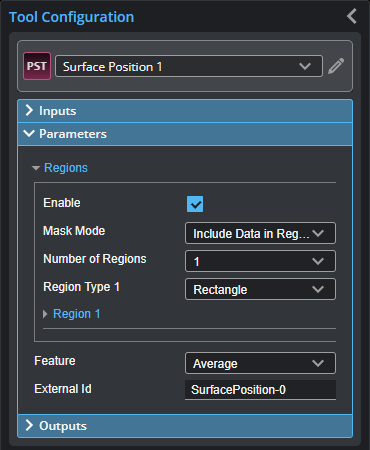This screenshot has height=450, width=370.
Task: Click the Regions group label
Action: [x=66, y=168]
